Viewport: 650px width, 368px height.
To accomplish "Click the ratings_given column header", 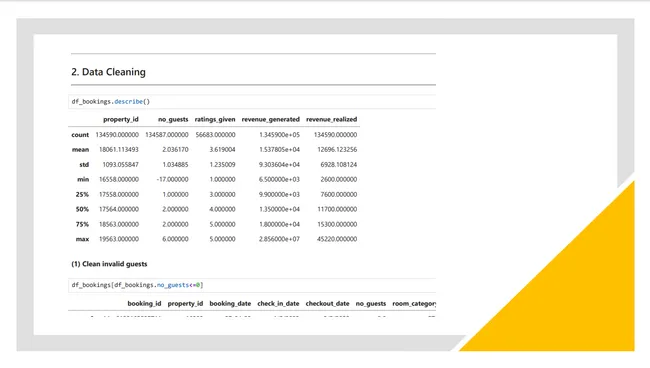I will pyautogui.click(x=215, y=119).
